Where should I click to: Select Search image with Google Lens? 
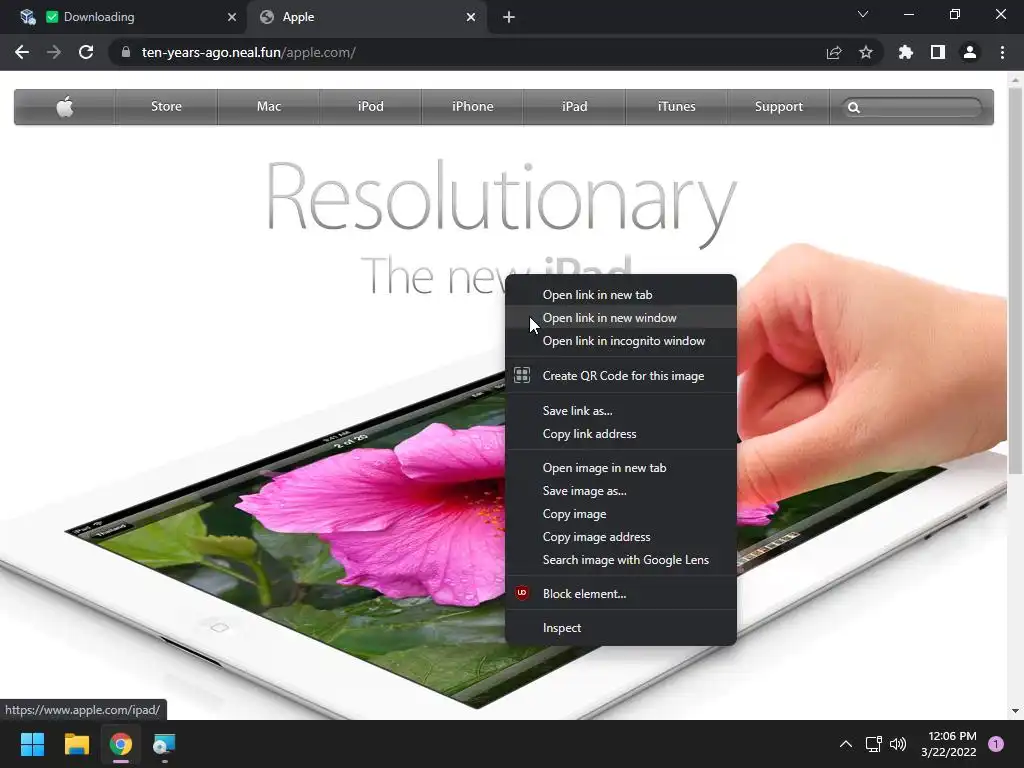[x=621, y=560]
